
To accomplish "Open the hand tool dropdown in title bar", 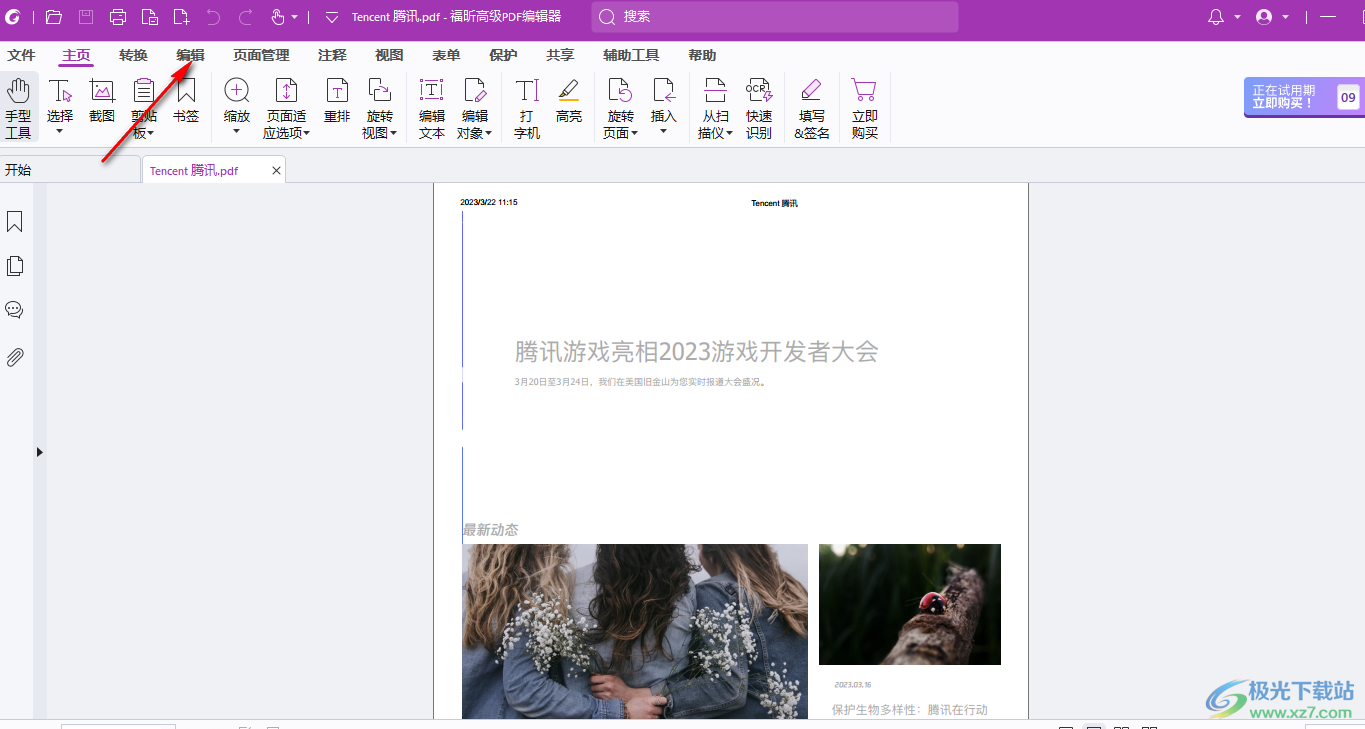I will point(295,17).
